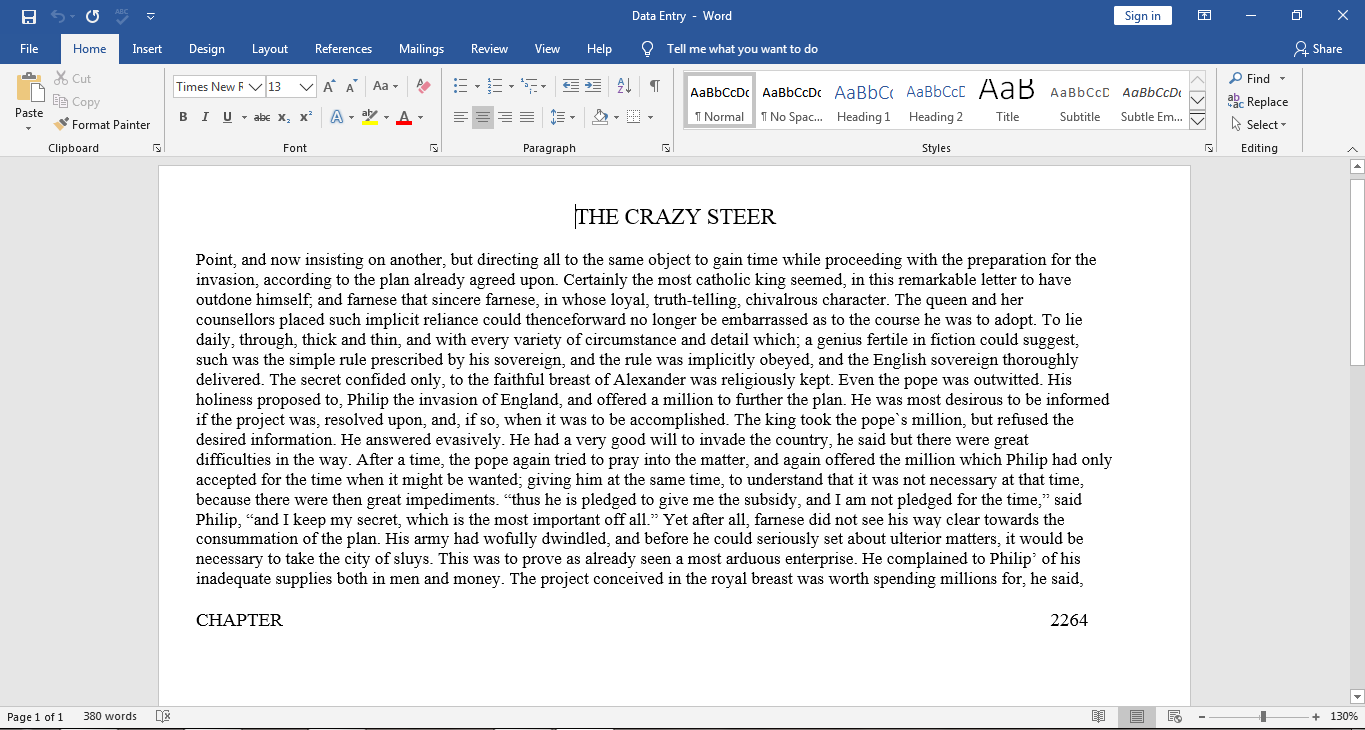This screenshot has width=1365, height=730.
Task: Open the References tab
Action: 343,49
